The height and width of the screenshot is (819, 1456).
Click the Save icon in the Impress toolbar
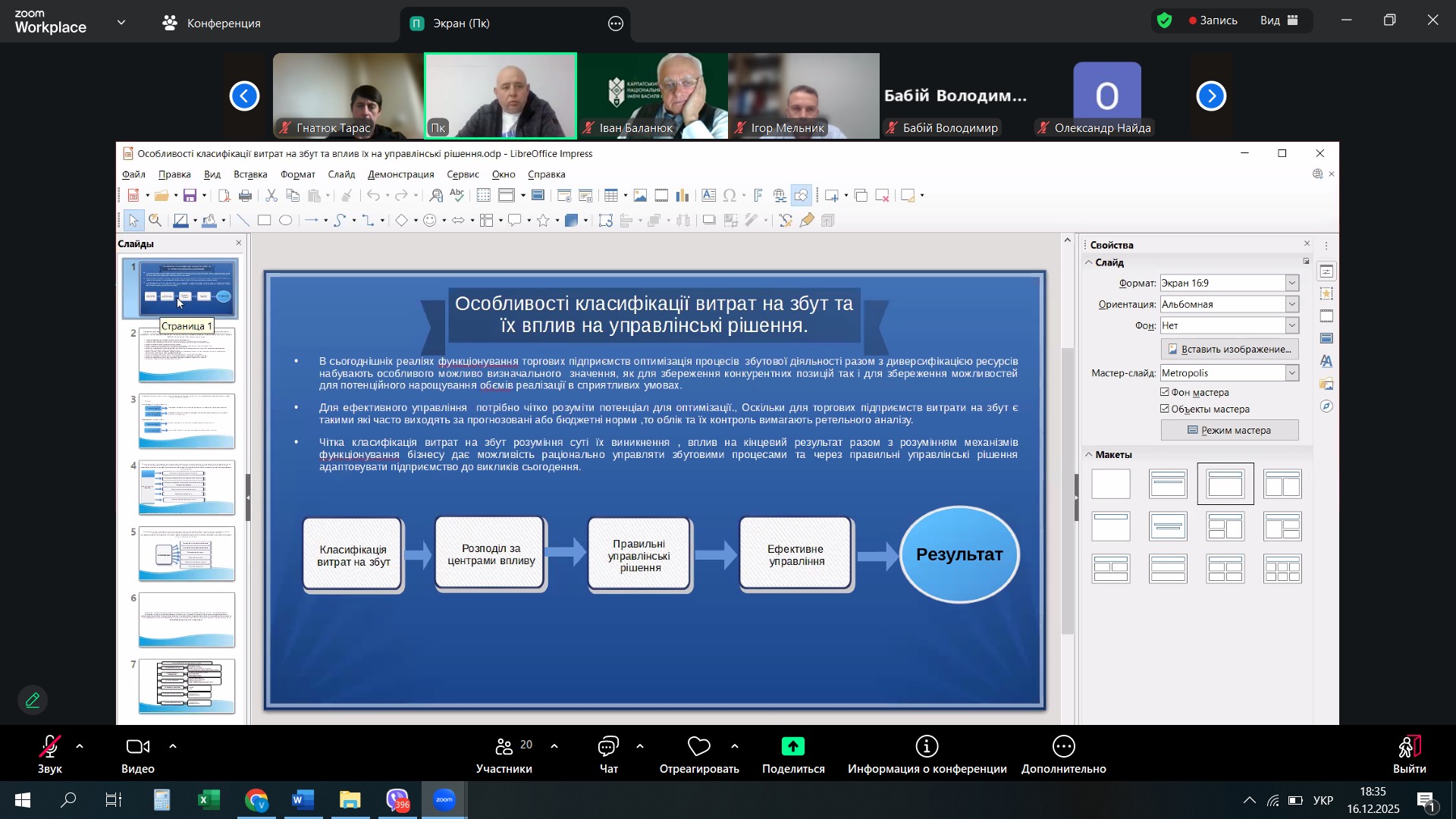click(x=190, y=196)
